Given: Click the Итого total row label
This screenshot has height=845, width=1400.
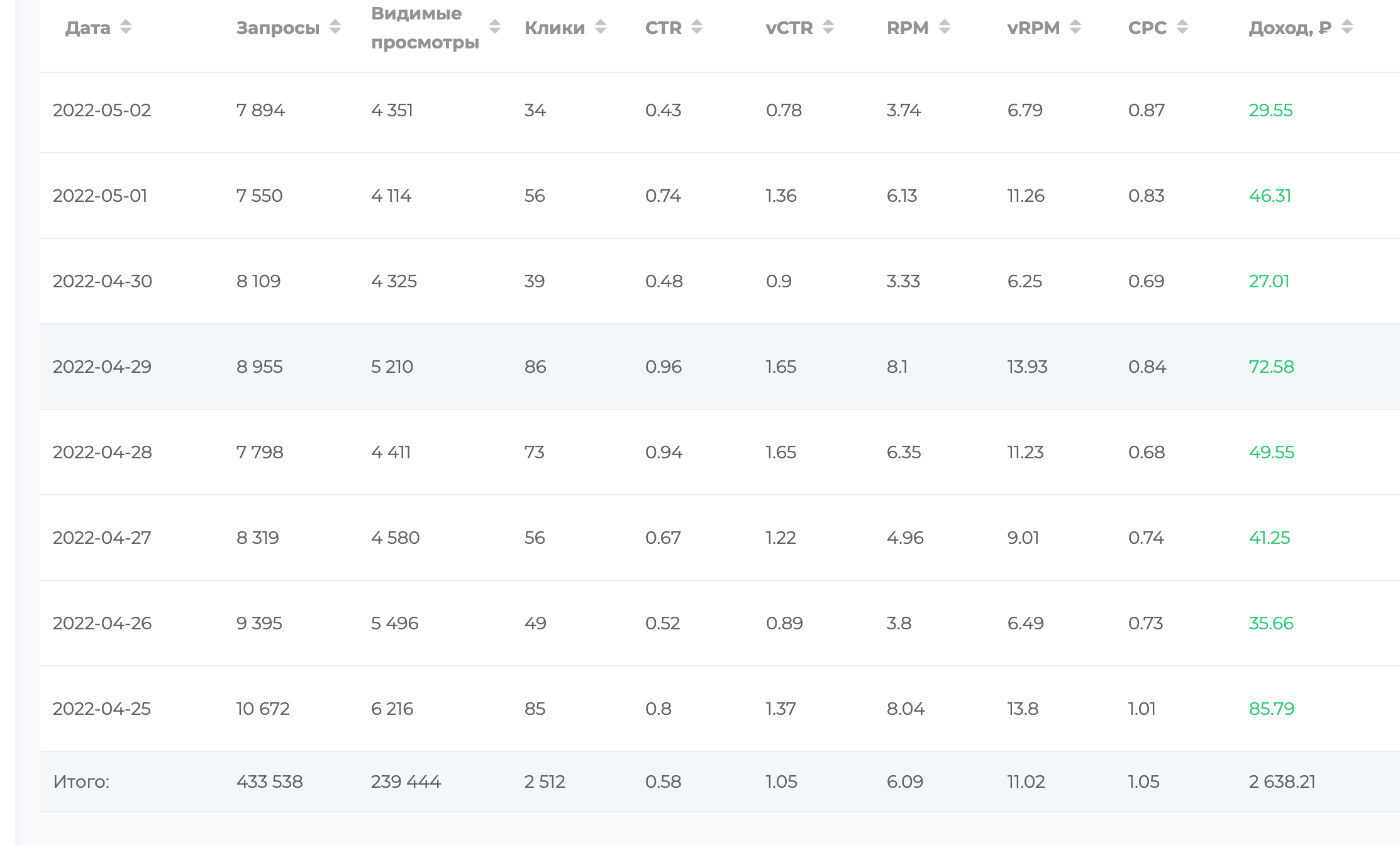Looking at the screenshot, I should [x=81, y=782].
